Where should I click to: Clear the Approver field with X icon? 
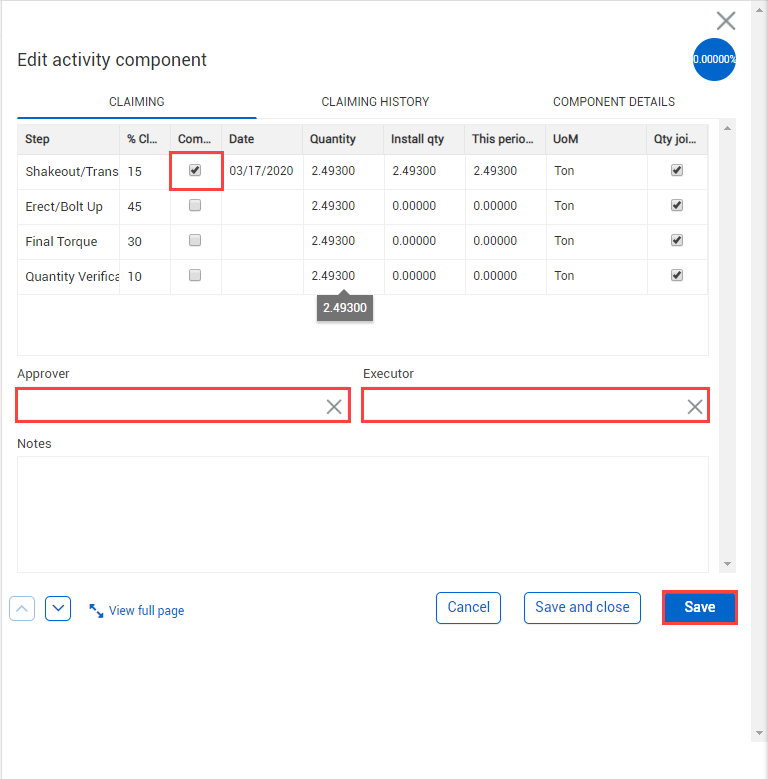(x=334, y=406)
